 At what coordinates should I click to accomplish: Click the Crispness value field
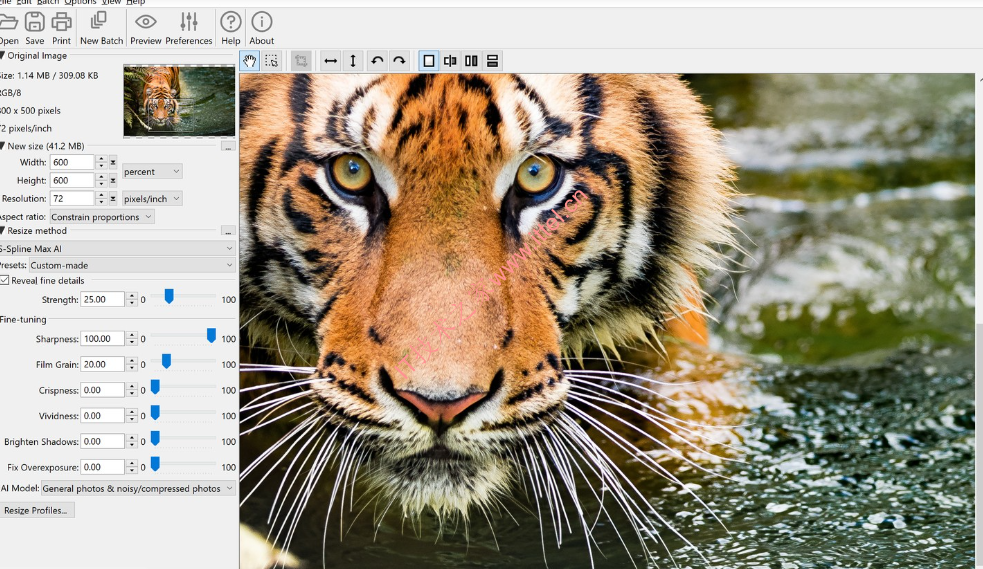click(x=102, y=390)
